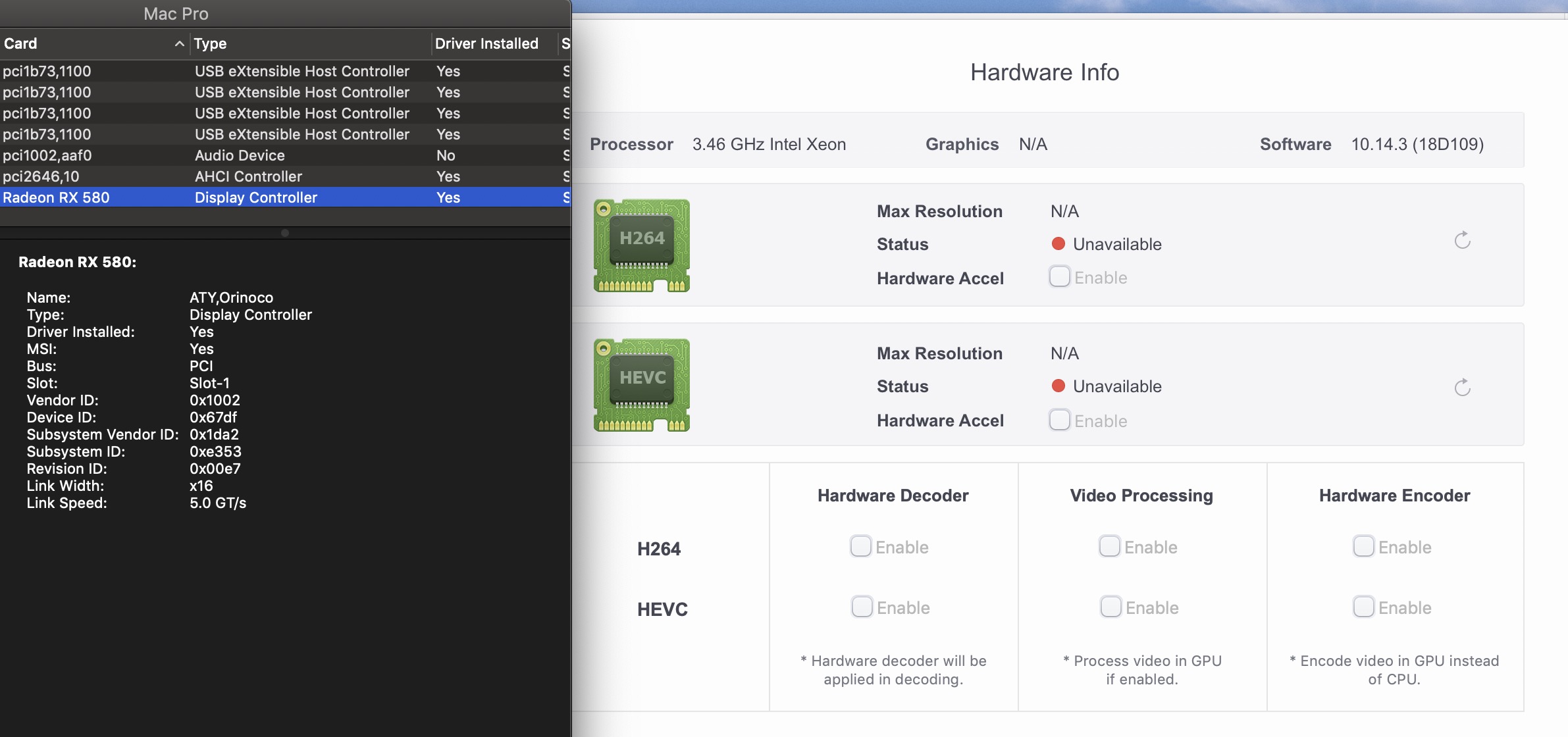The height and width of the screenshot is (737, 1568).
Task: Enable HEVC Hardware Decoder checkbox
Action: coord(862,607)
